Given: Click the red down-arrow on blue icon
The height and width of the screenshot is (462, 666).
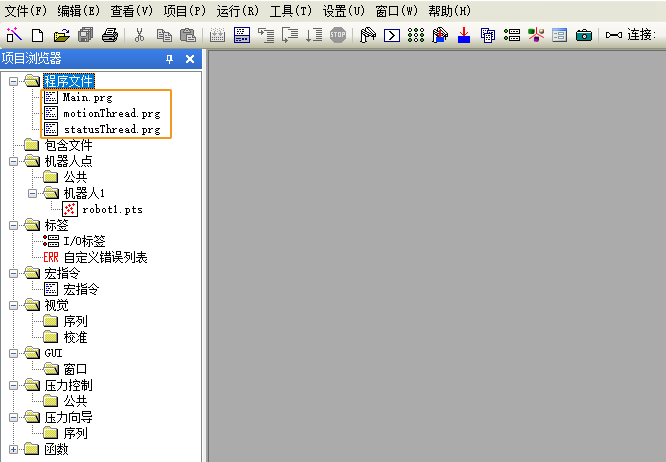Looking at the screenshot, I should (464, 35).
